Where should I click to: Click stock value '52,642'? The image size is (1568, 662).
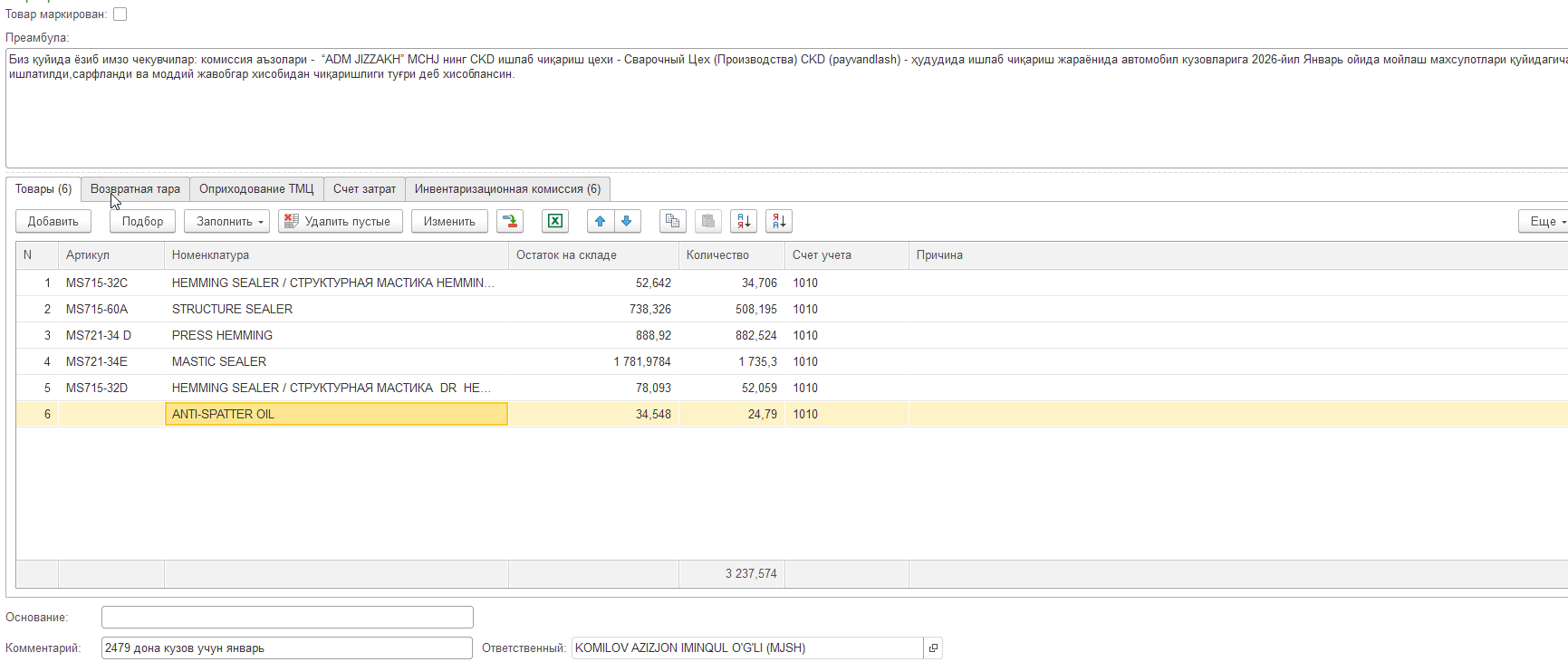[653, 283]
